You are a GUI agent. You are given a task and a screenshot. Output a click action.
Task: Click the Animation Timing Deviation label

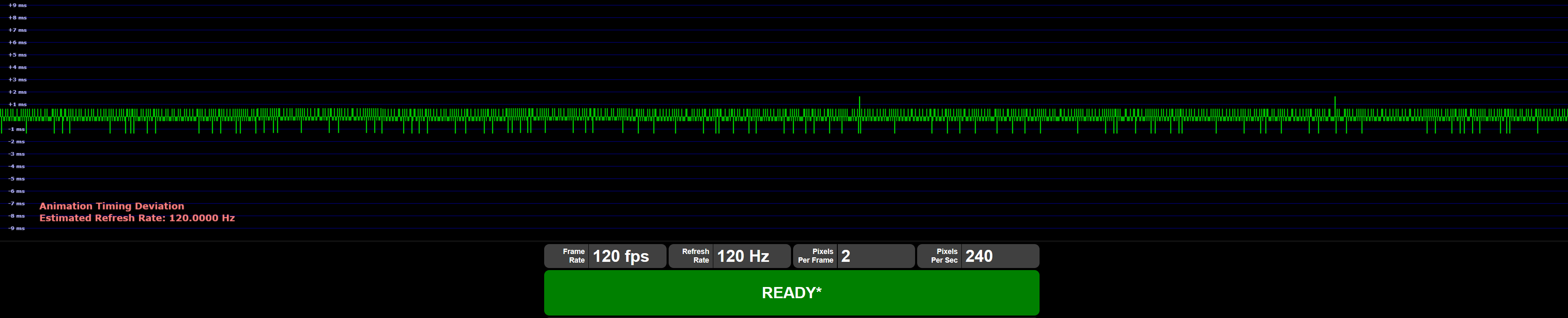click(x=111, y=206)
